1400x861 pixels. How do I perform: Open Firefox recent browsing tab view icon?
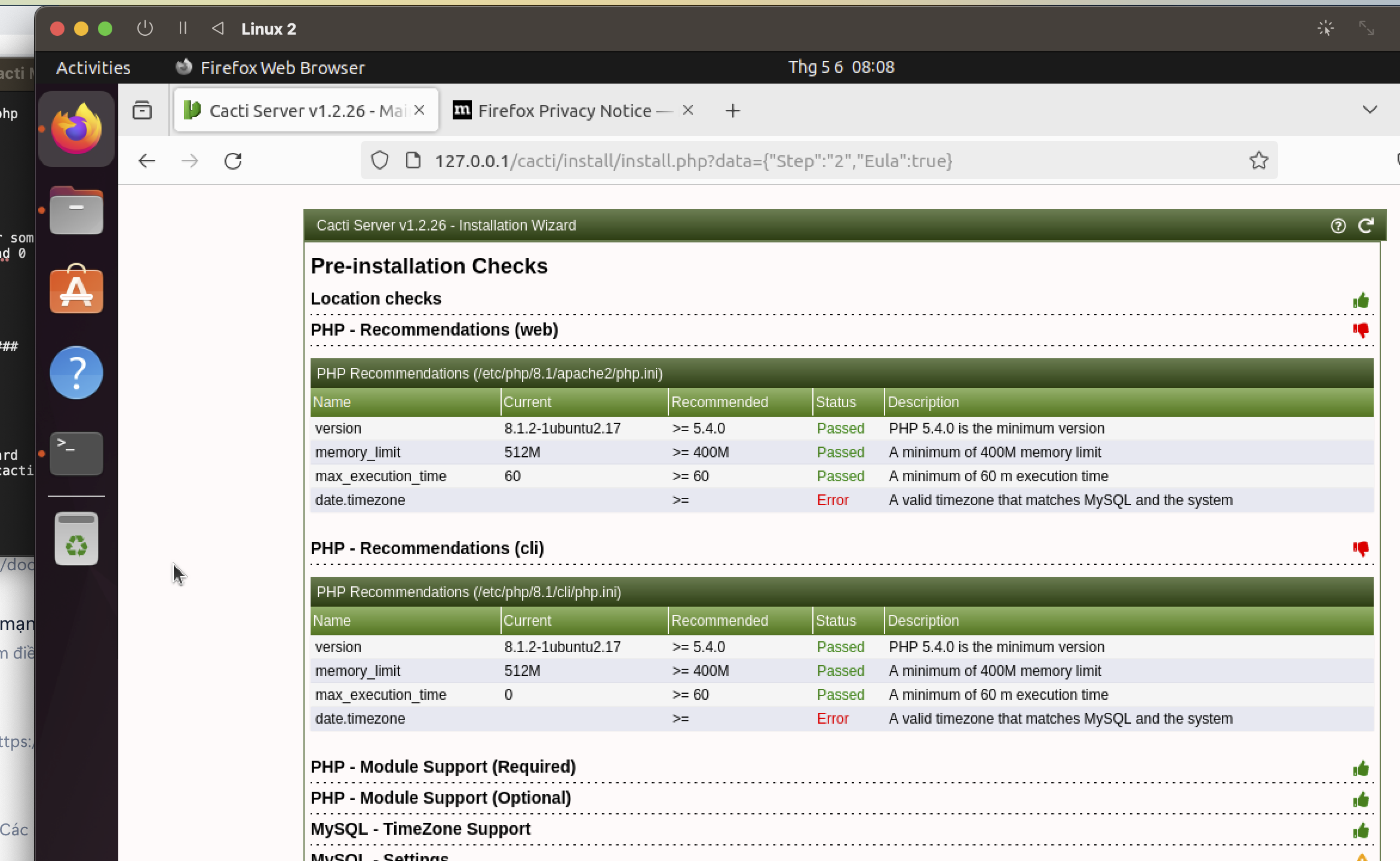coord(142,110)
